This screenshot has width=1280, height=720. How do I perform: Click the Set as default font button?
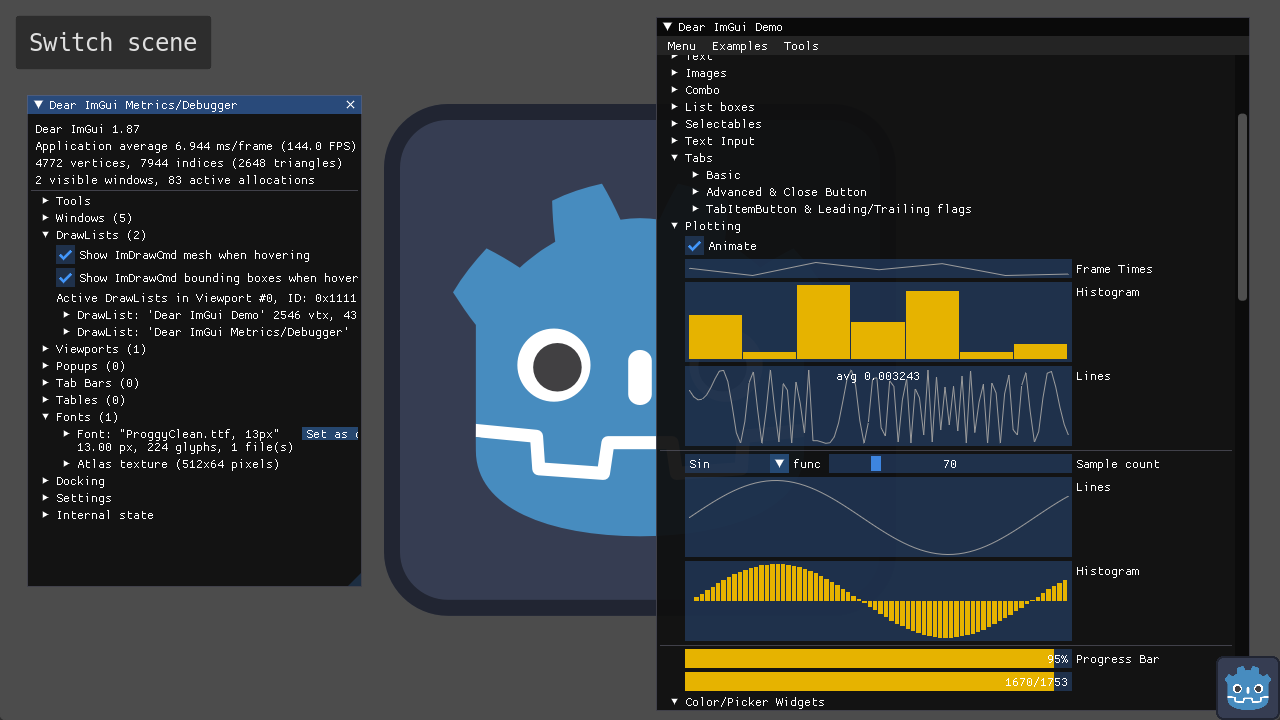click(330, 434)
